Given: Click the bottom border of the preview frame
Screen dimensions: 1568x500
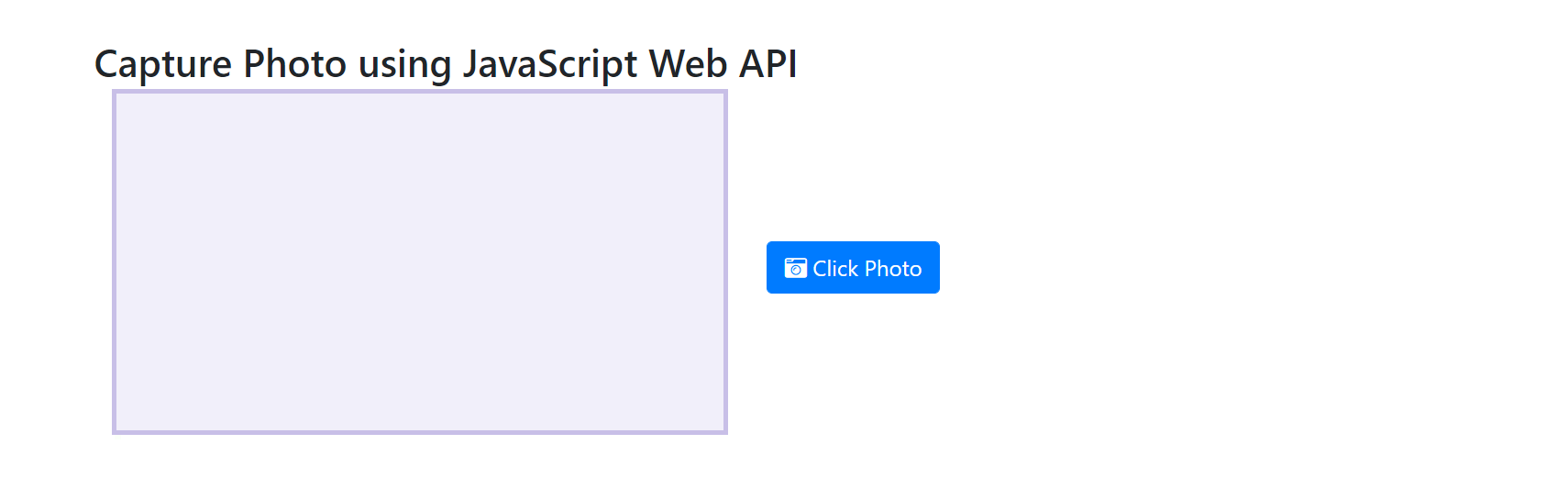Looking at the screenshot, I should tap(420, 432).
